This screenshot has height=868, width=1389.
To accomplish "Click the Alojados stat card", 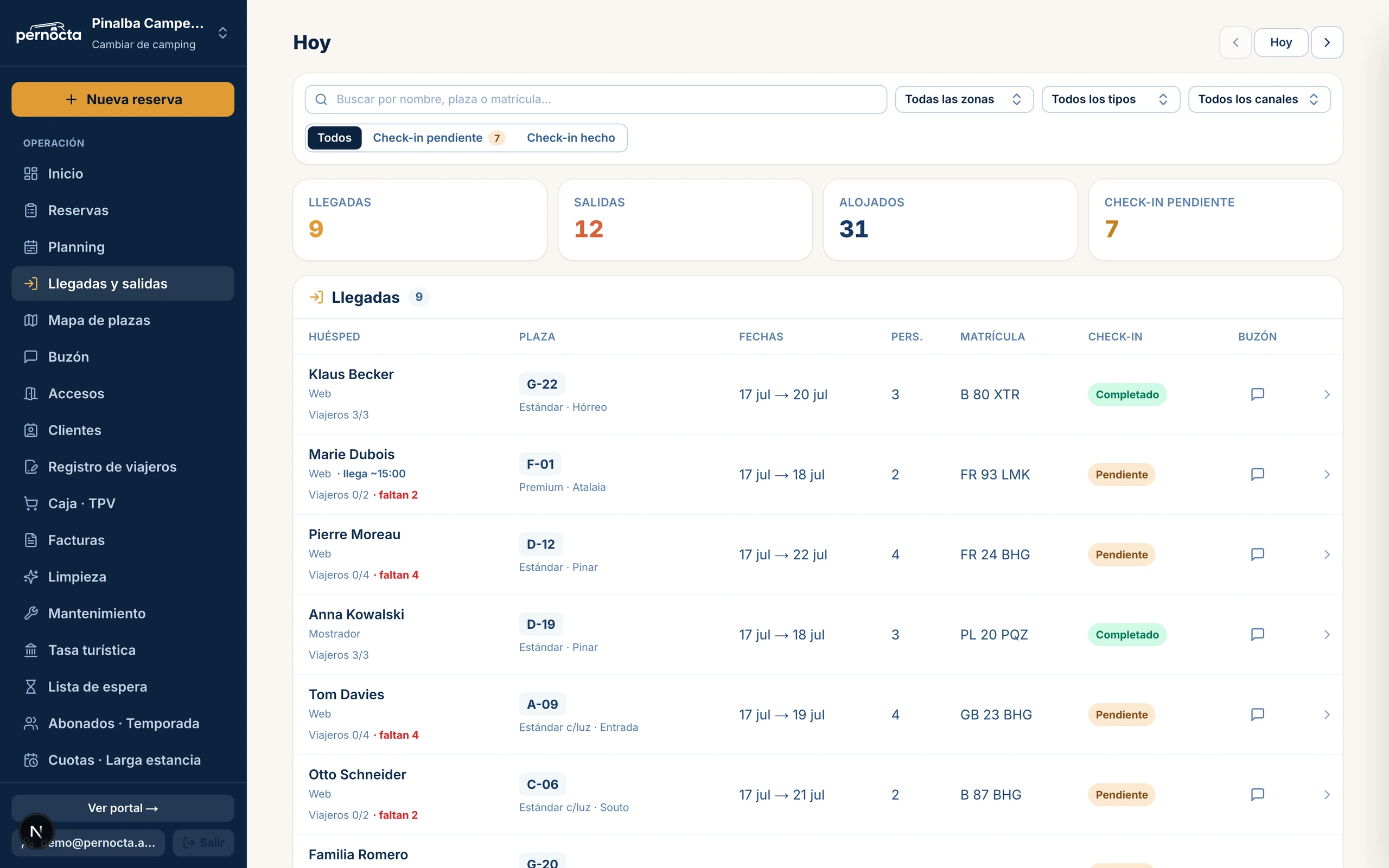I will click(x=951, y=220).
